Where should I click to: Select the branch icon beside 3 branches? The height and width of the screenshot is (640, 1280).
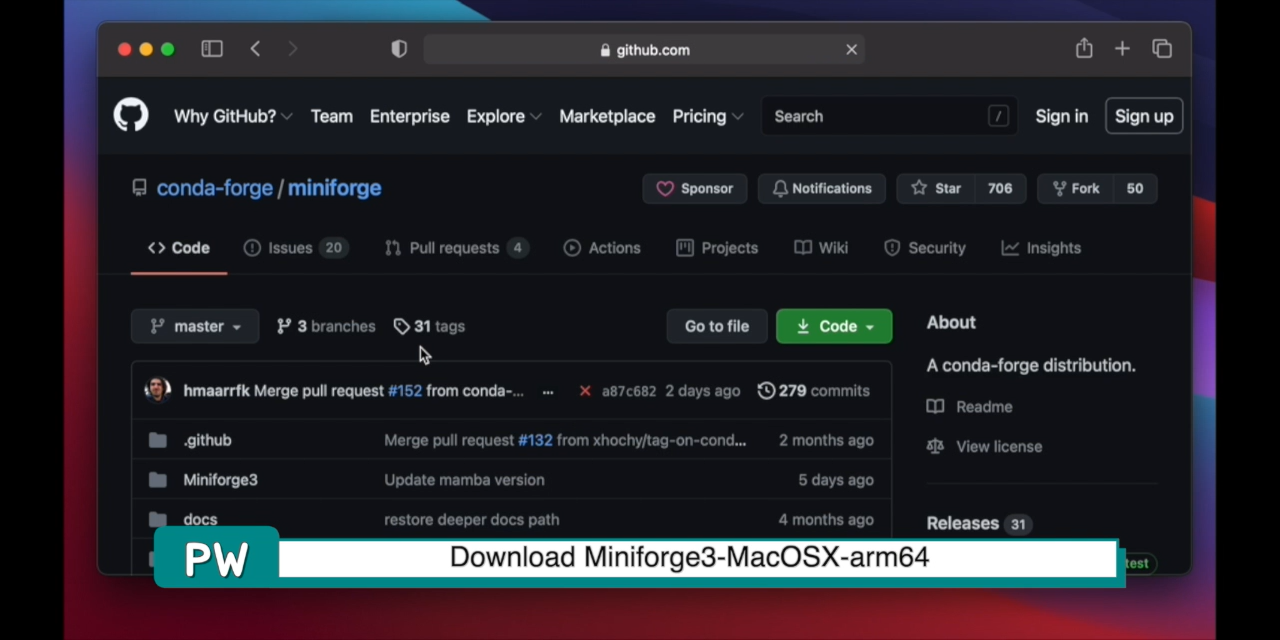tap(284, 326)
